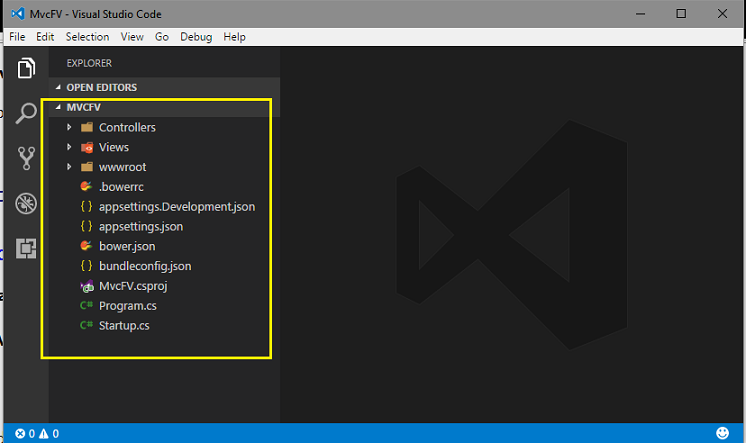The height and width of the screenshot is (443, 746).
Task: Open the Explorer view in the activity bar
Action: 26,68
